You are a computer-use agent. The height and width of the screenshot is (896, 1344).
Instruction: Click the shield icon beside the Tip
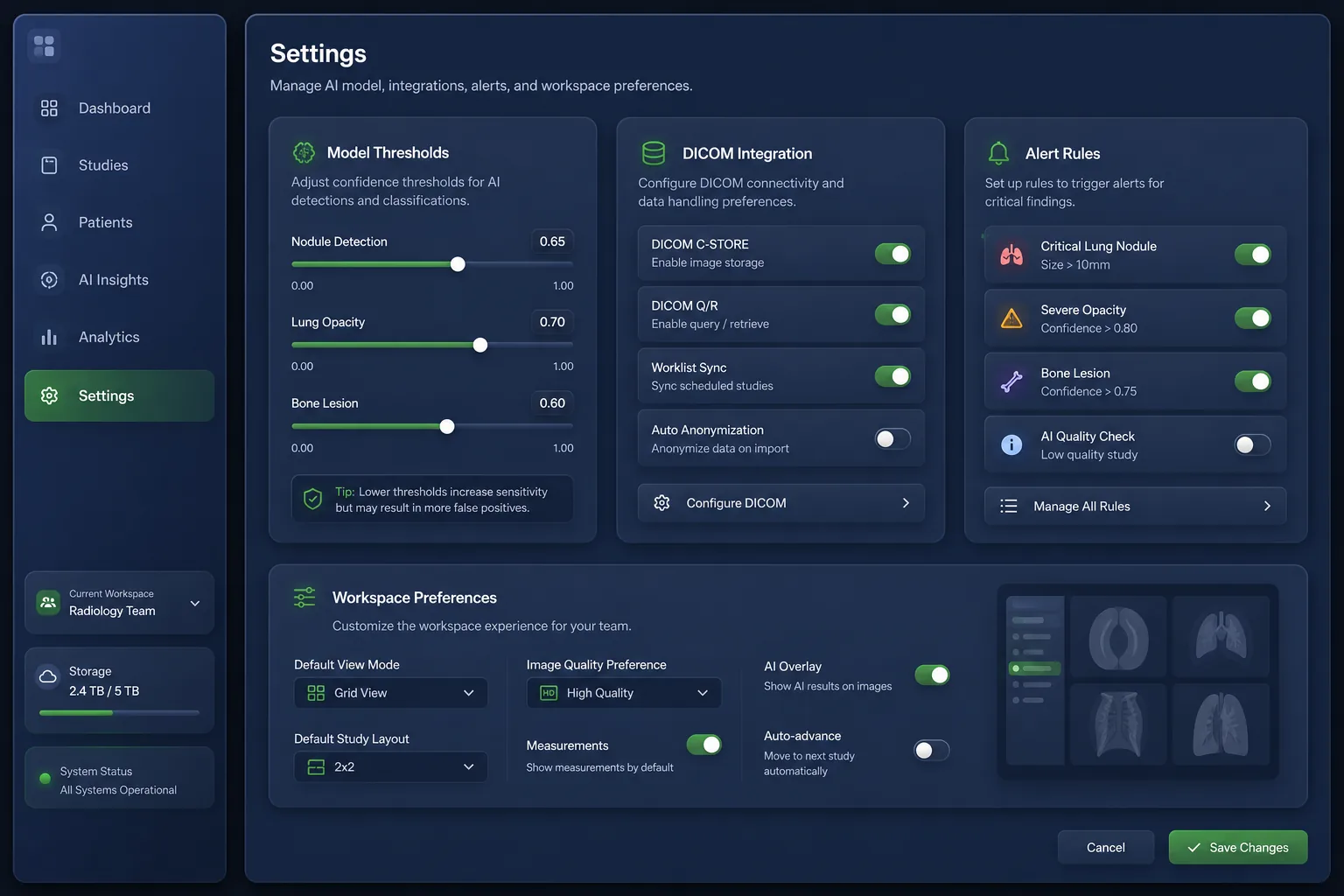click(312, 499)
